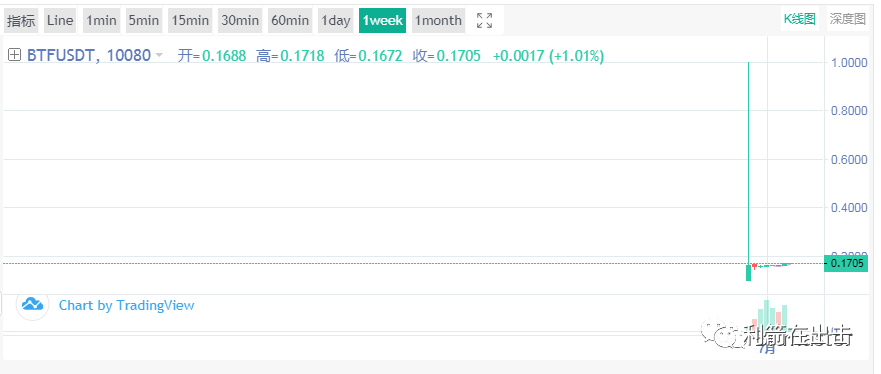Select the 1week interval
The image size is (881, 374).
click(382, 21)
